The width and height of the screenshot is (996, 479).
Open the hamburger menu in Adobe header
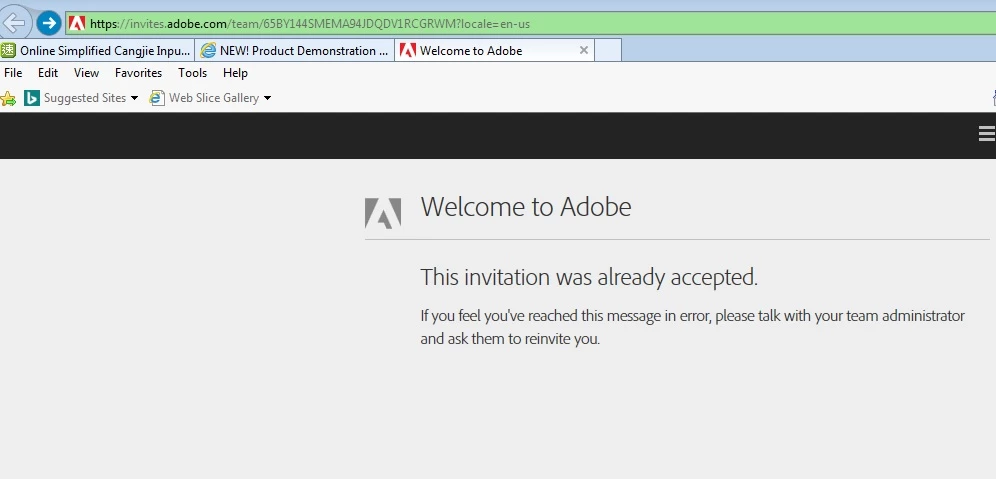pyautogui.click(x=987, y=133)
